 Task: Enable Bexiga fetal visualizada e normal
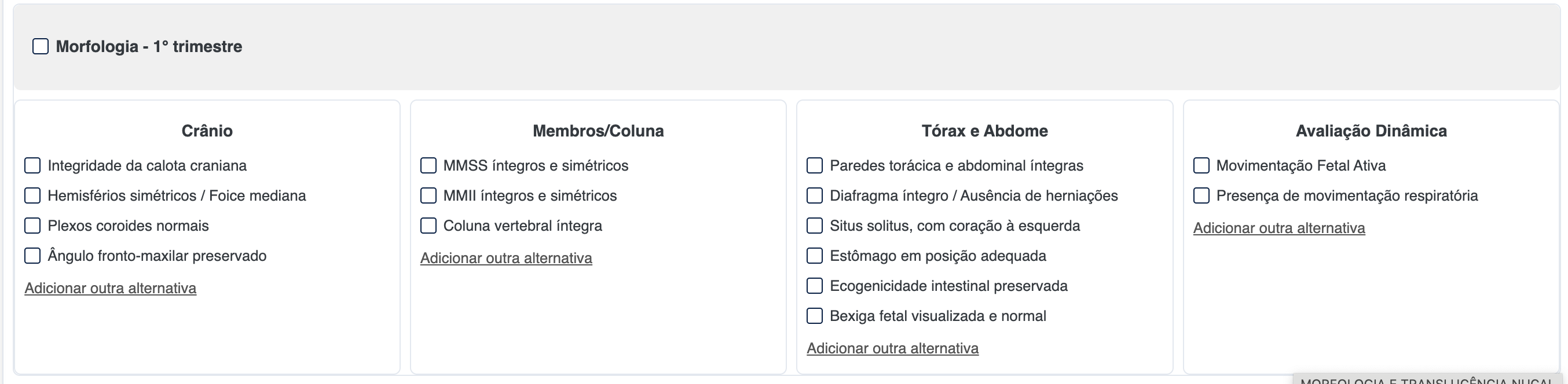[x=815, y=316]
